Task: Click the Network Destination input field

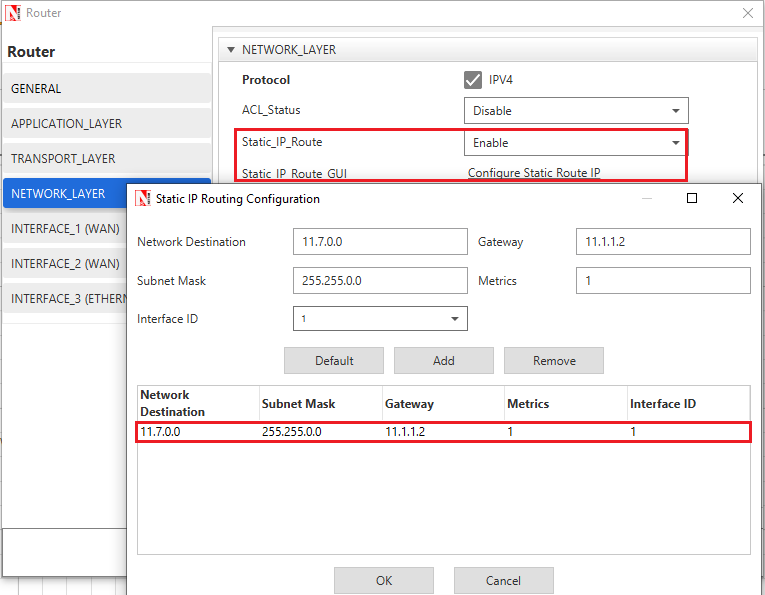Action: coord(380,242)
